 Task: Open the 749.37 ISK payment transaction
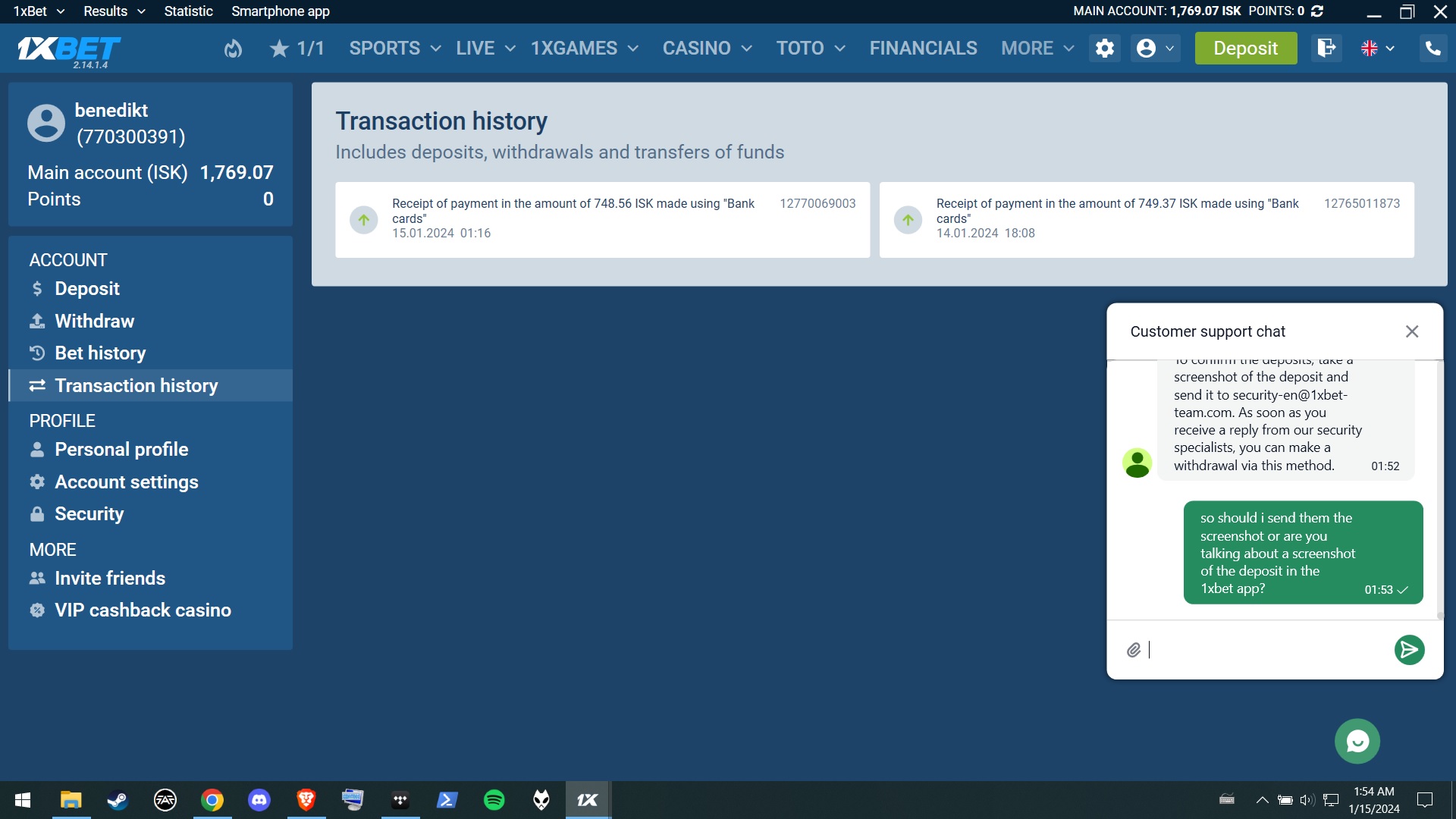pos(1147,220)
